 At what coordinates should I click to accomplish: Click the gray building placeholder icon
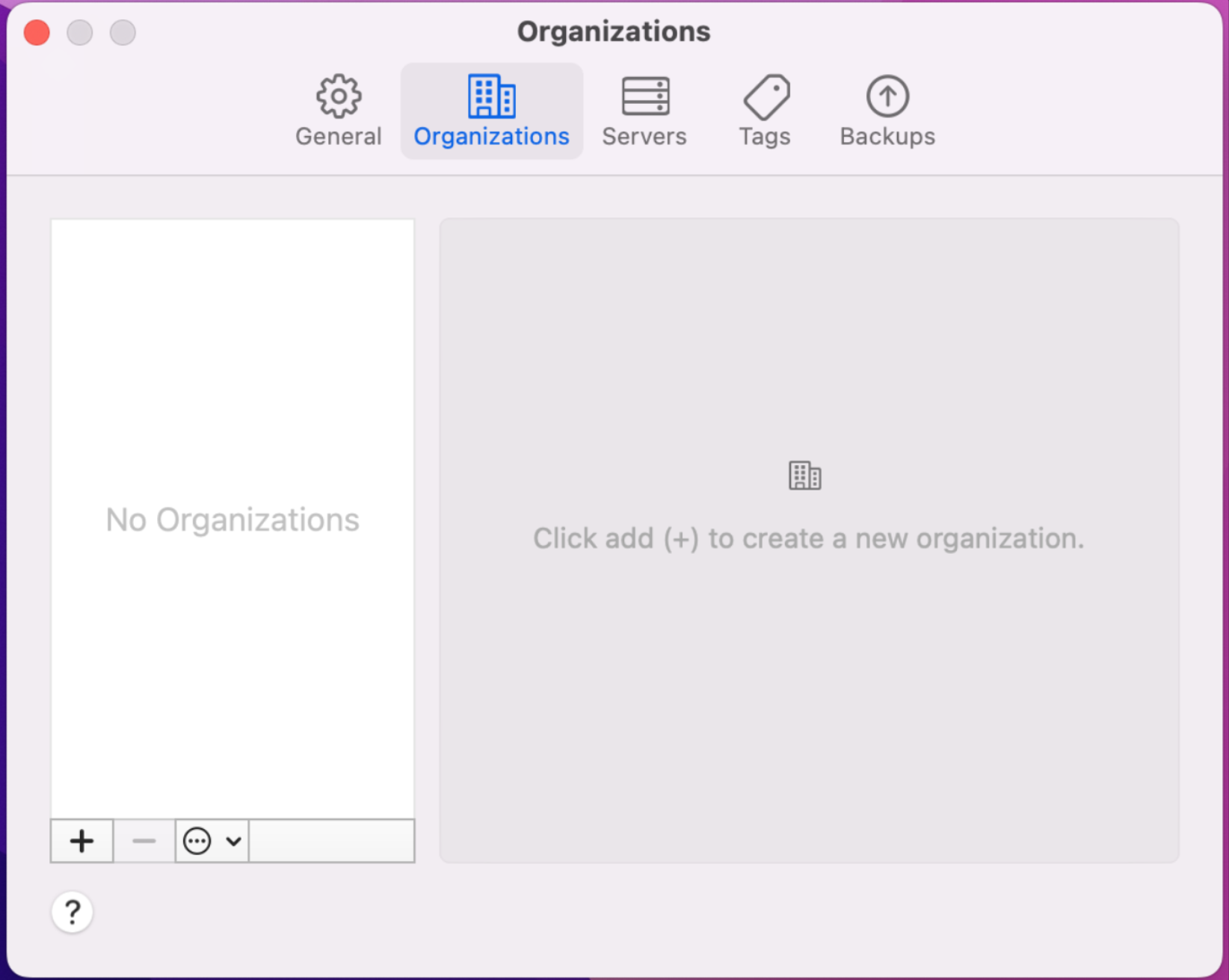click(x=805, y=475)
